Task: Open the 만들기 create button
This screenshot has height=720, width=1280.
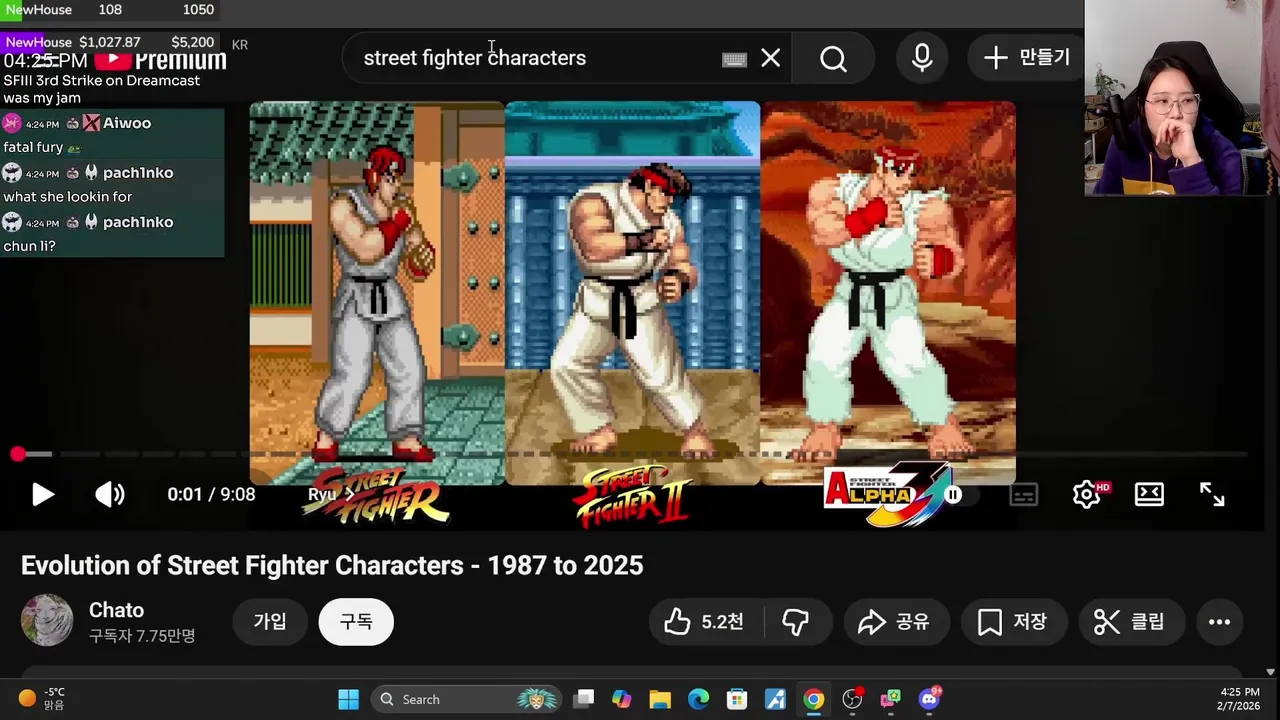Action: [1026, 58]
